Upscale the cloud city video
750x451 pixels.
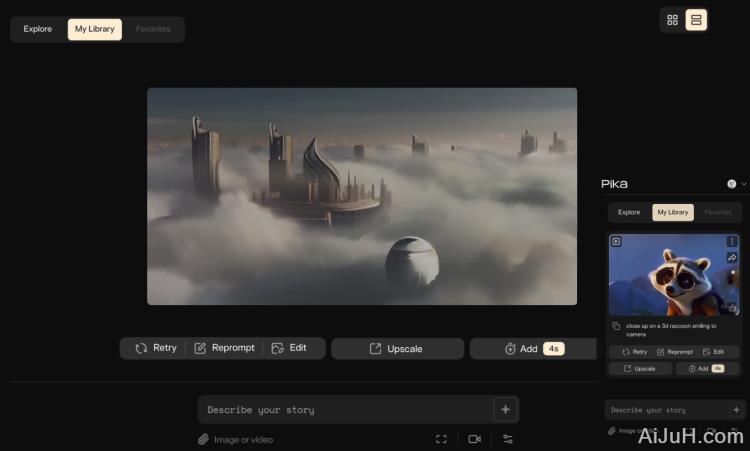point(397,349)
